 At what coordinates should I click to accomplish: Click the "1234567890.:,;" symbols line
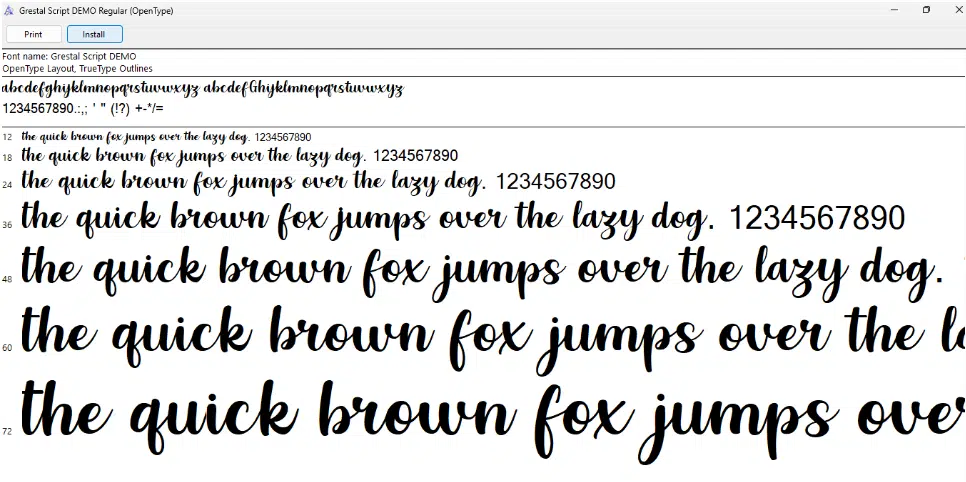coord(83,109)
